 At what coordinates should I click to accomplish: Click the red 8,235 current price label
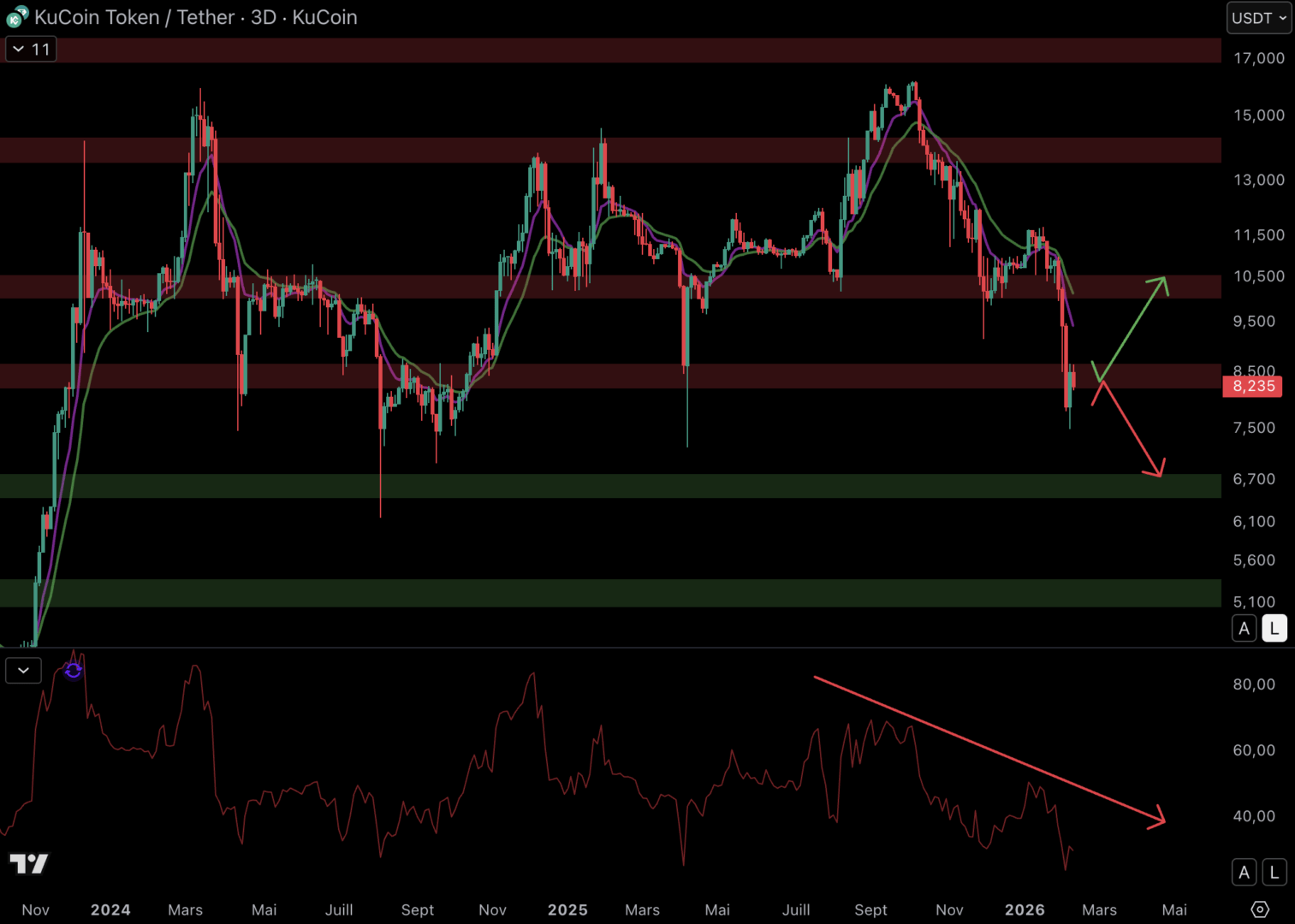click(x=1253, y=387)
